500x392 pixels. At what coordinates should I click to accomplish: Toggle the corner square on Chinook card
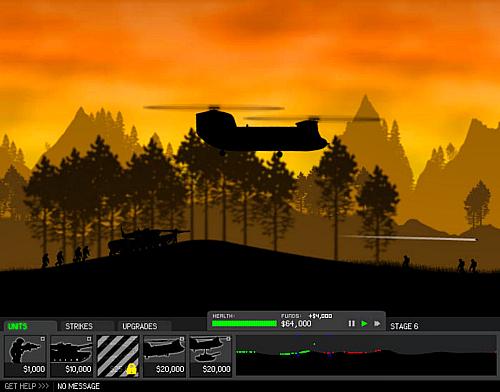[x=182, y=339]
